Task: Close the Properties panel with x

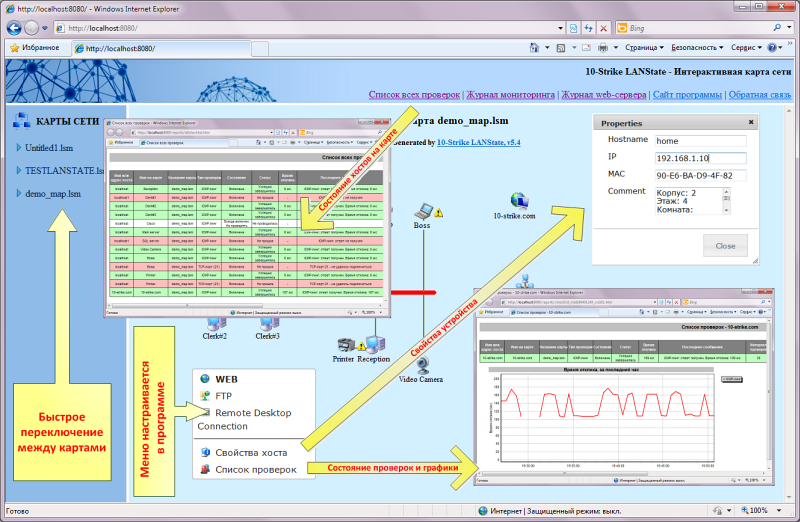Action: click(751, 122)
